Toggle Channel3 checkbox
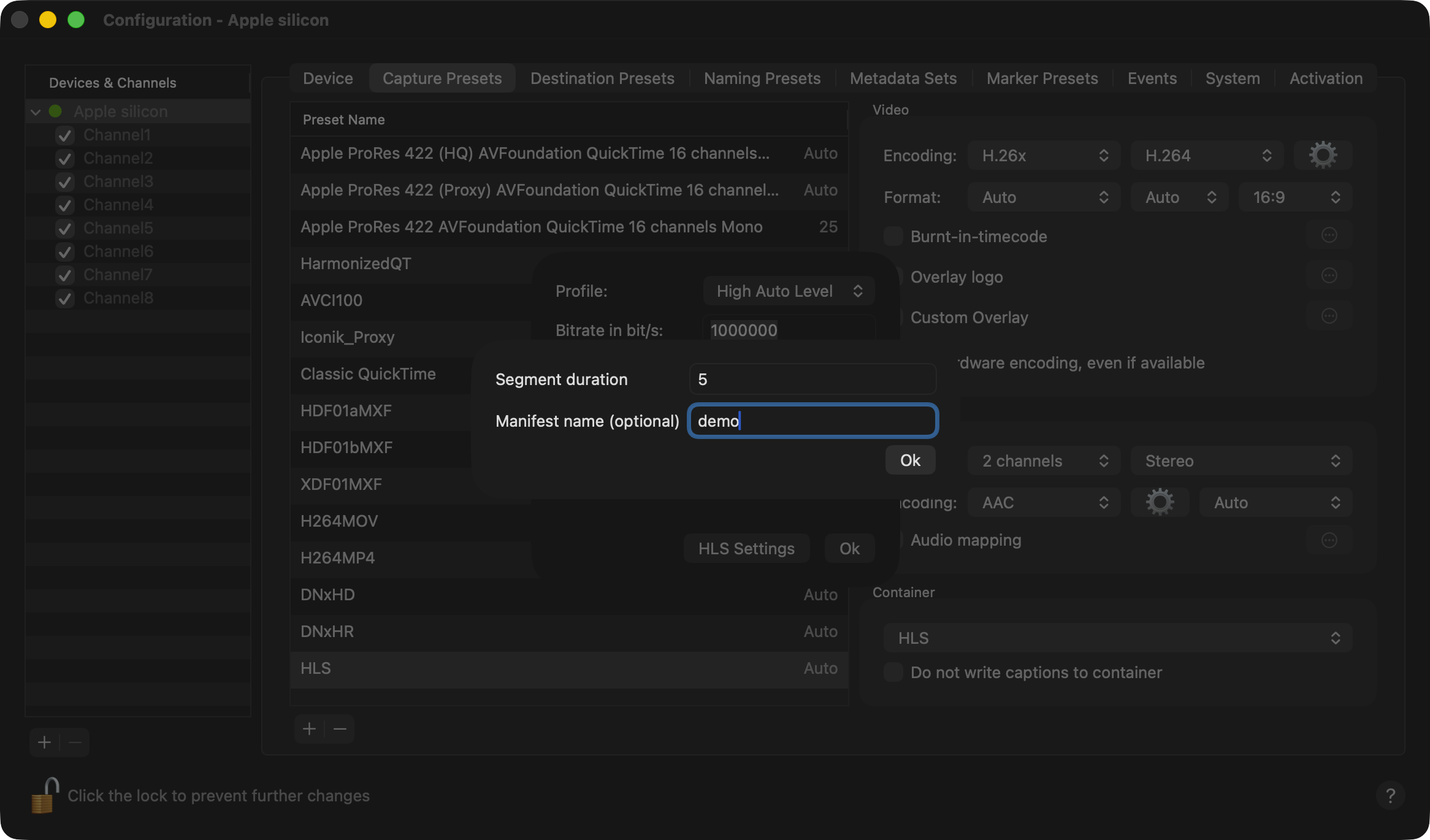1430x840 pixels. pos(64,181)
